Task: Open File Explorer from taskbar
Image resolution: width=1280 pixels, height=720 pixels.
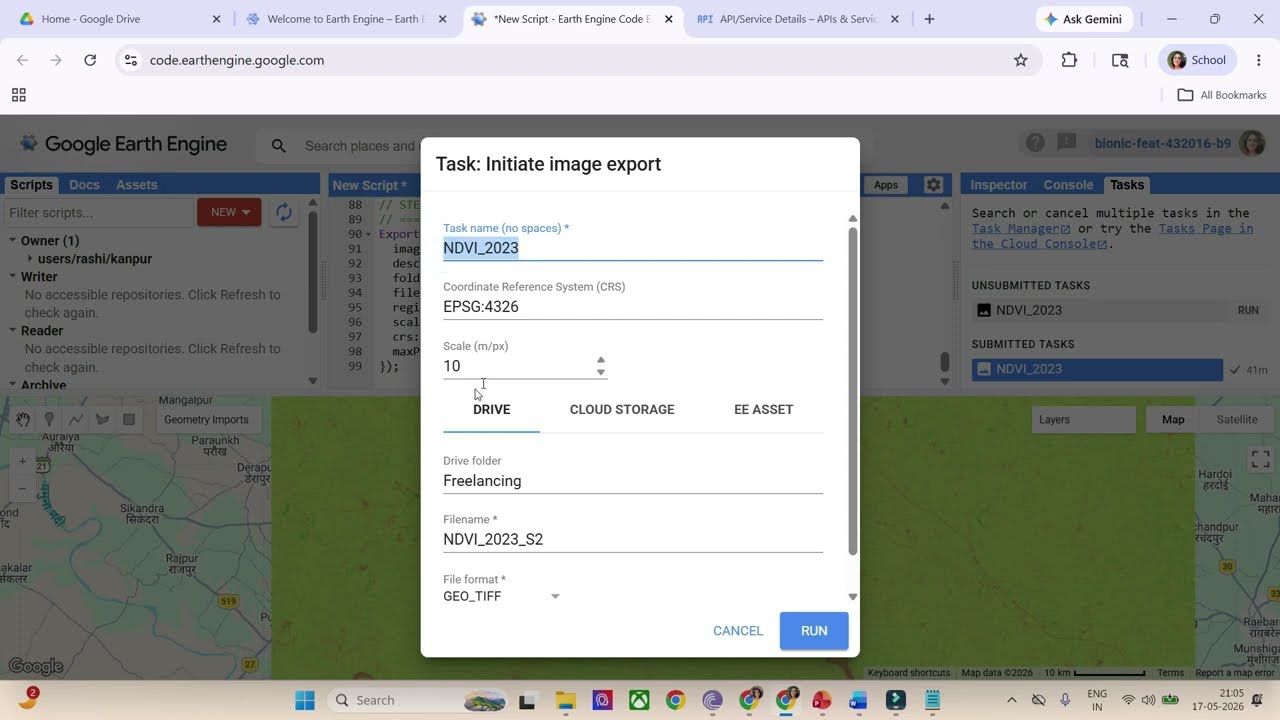Action: (x=566, y=700)
